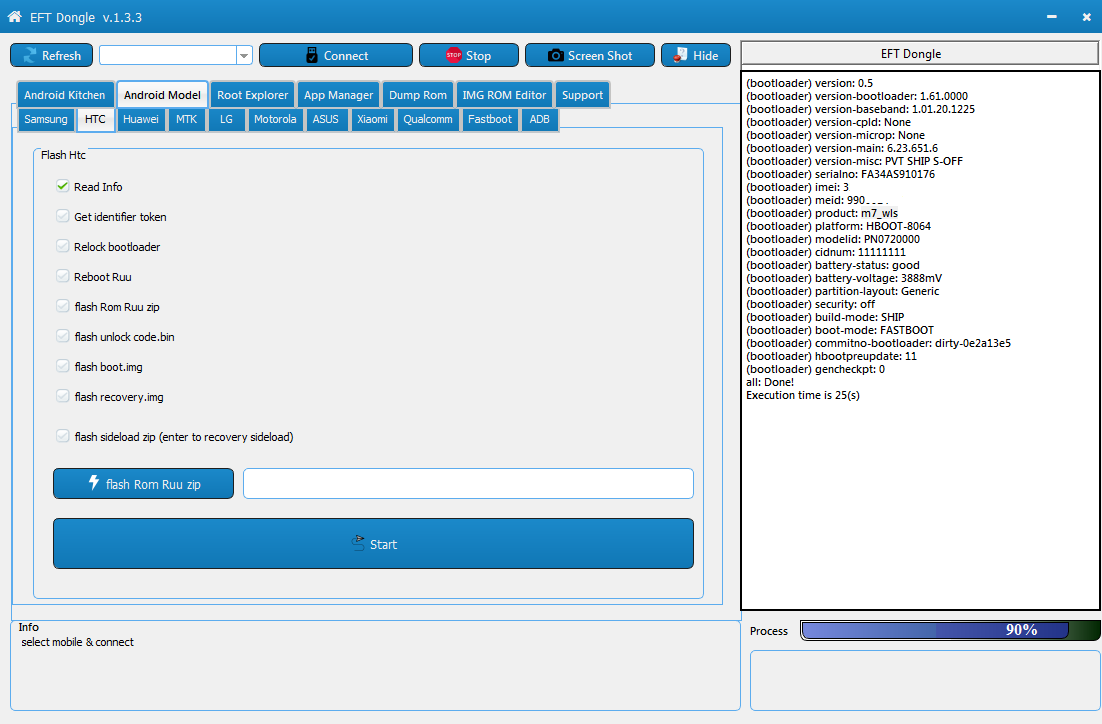Click 'version-misc: PVT SHIP S-OFF' log line
Screen dimensions: 1102x724
(x=855, y=161)
